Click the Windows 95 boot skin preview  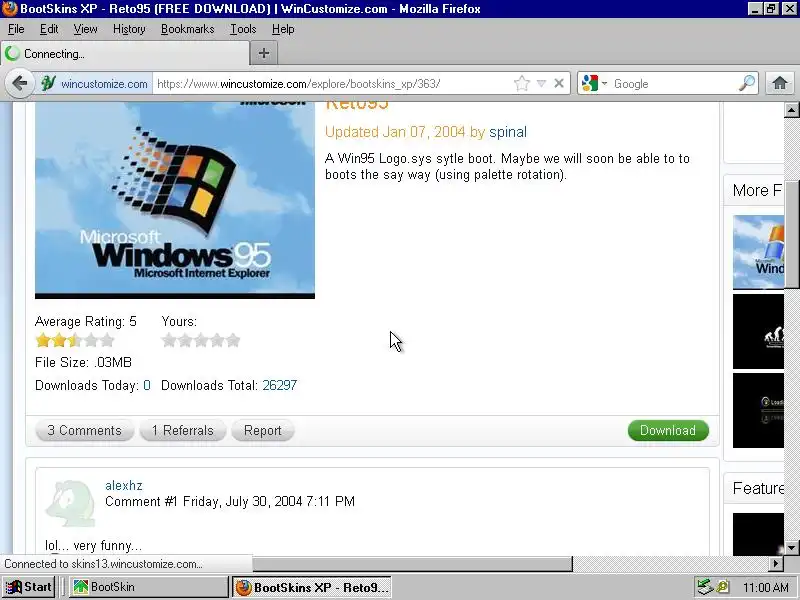click(175, 200)
